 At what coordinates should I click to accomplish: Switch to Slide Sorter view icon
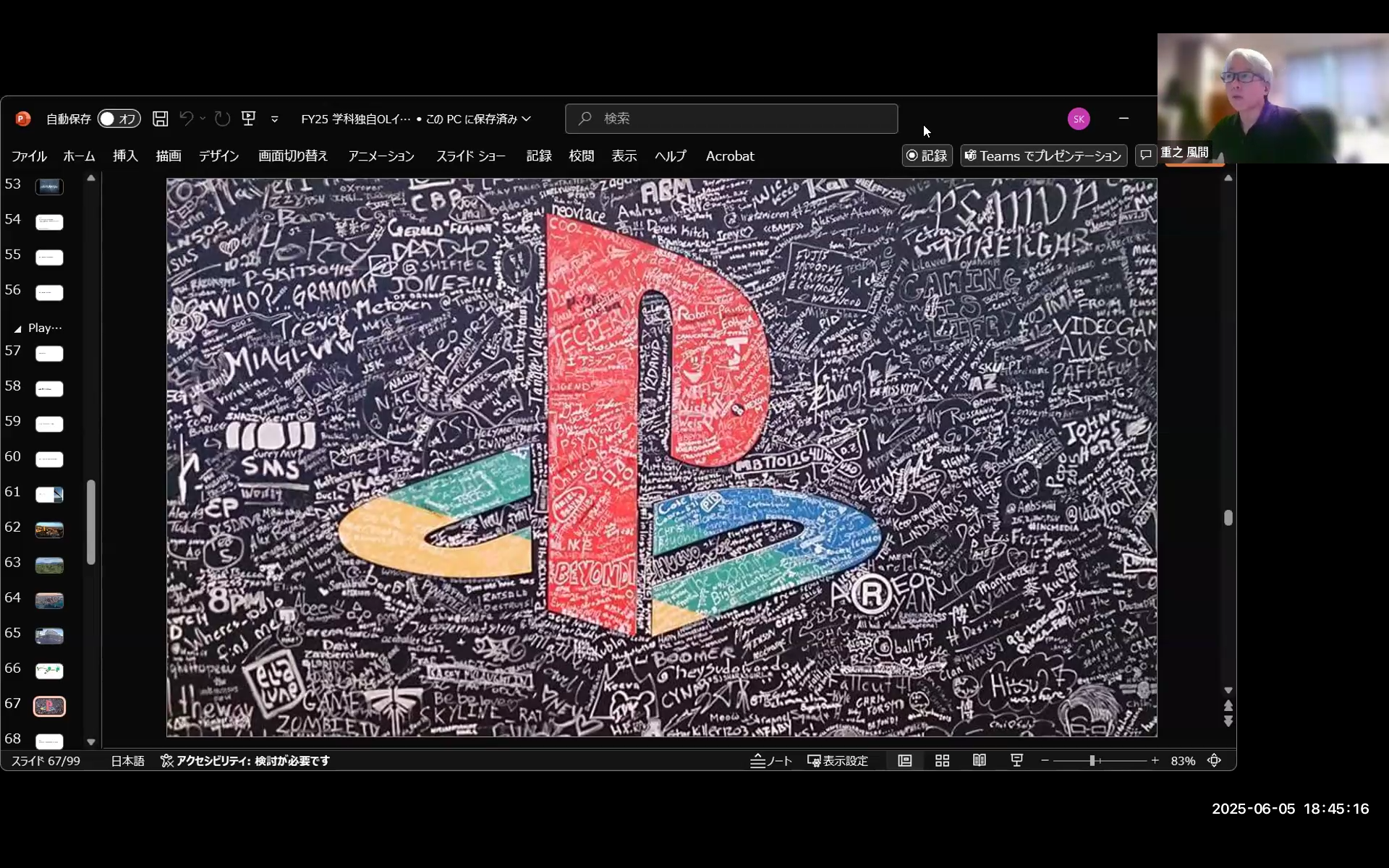point(942,761)
